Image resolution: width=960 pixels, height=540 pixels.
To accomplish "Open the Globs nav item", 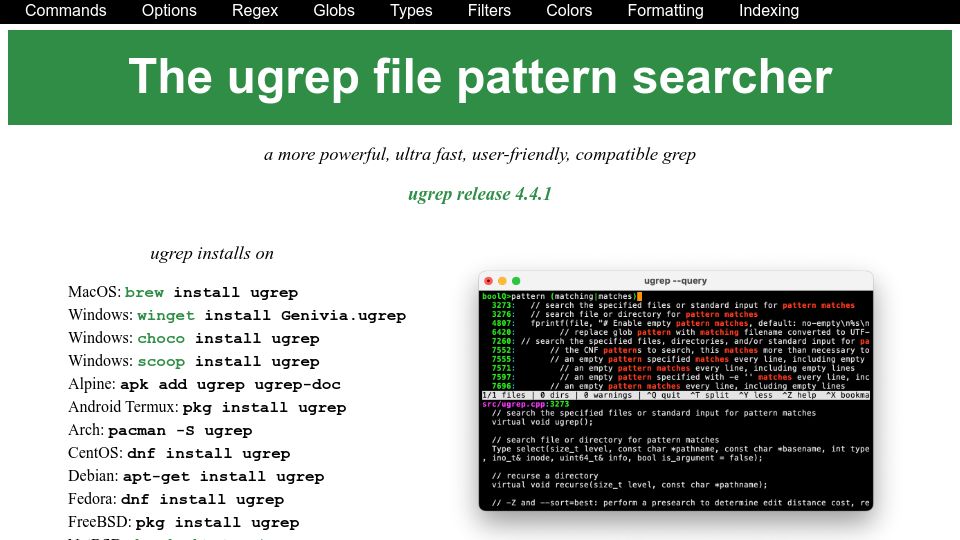I will [334, 10].
